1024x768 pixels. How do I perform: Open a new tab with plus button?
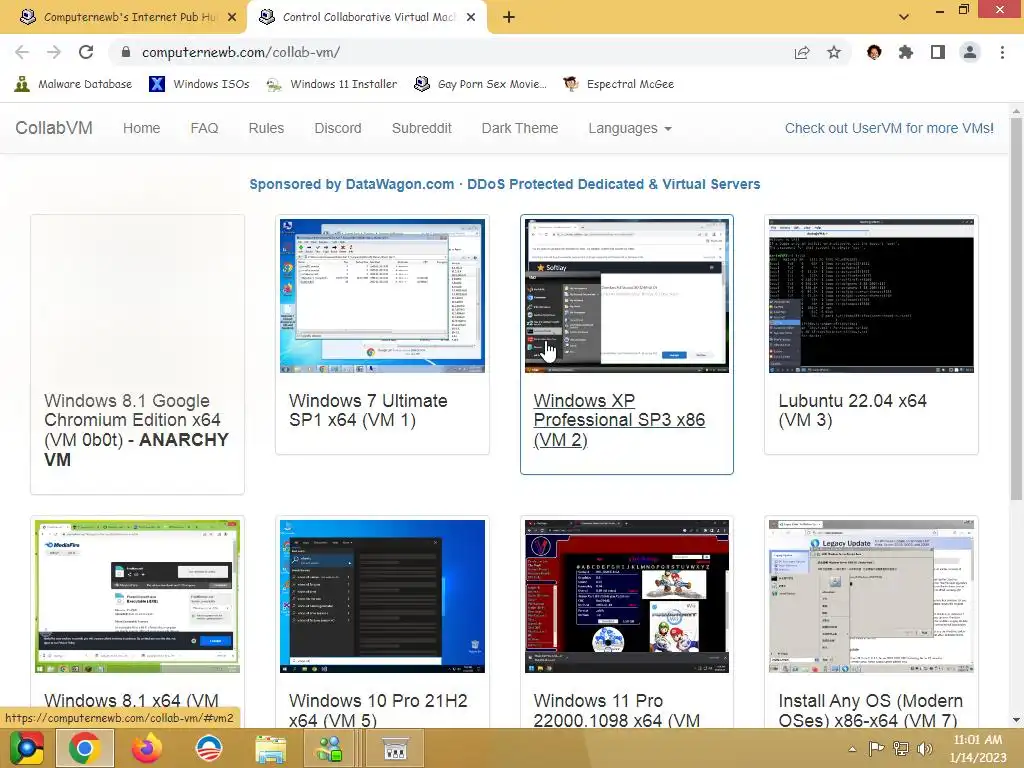pyautogui.click(x=509, y=18)
